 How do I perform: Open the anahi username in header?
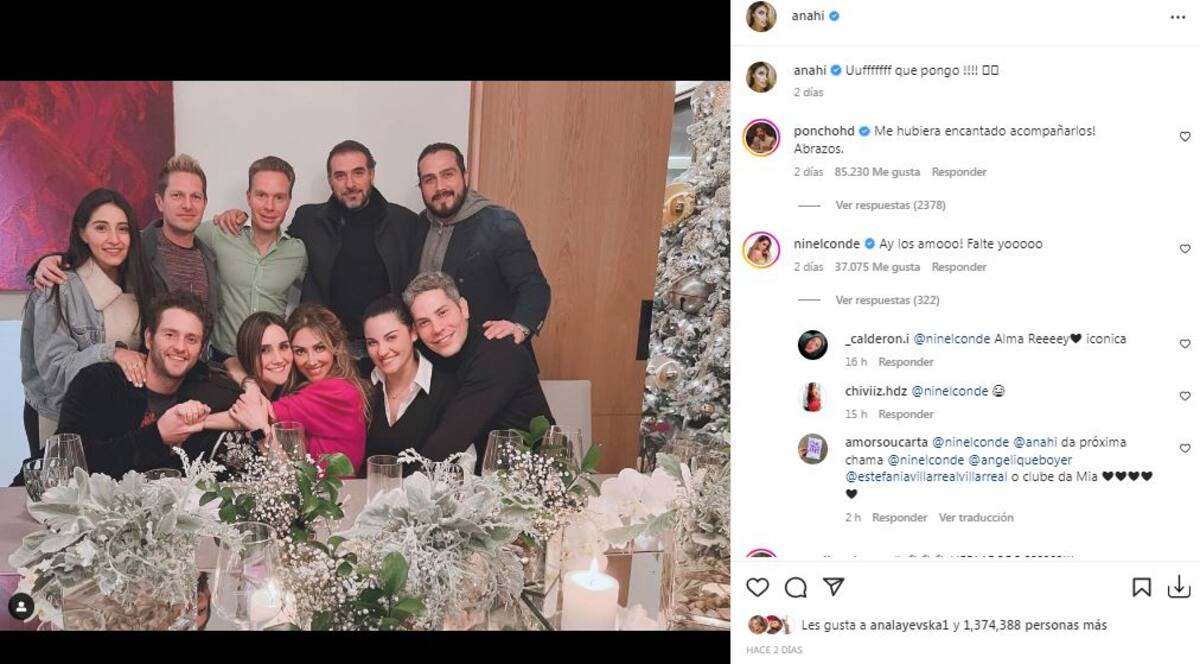(x=808, y=17)
